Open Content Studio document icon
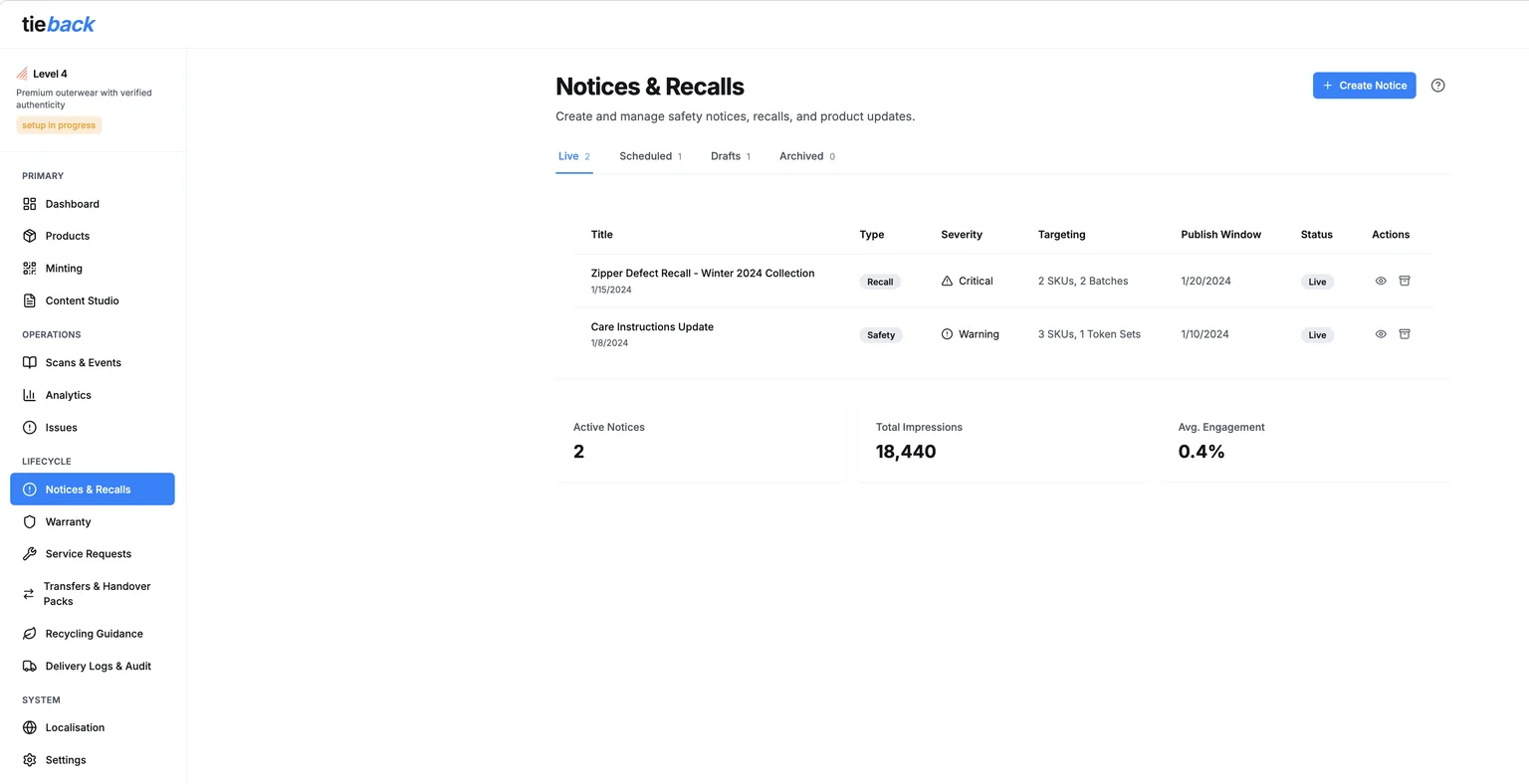 click(x=28, y=300)
